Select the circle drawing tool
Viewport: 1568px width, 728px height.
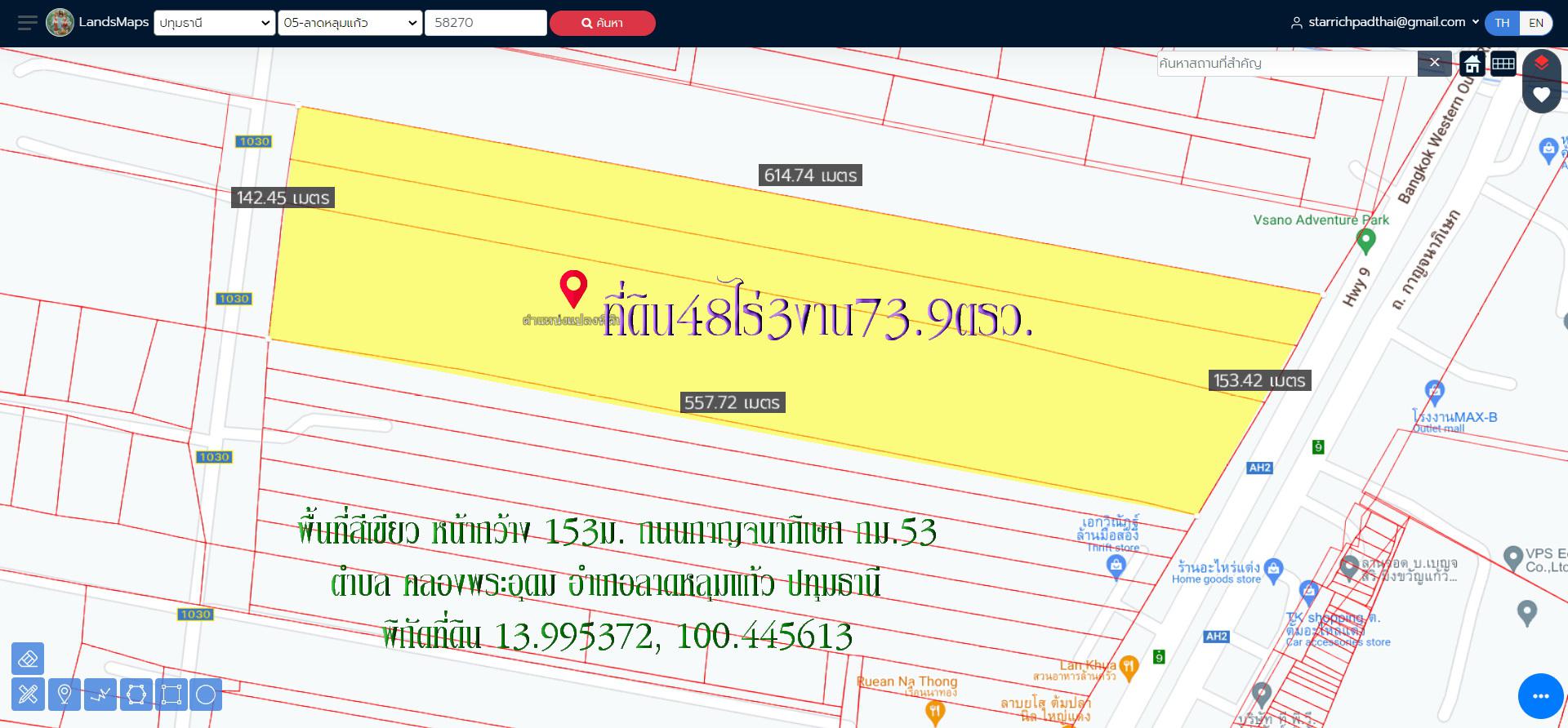coord(206,695)
